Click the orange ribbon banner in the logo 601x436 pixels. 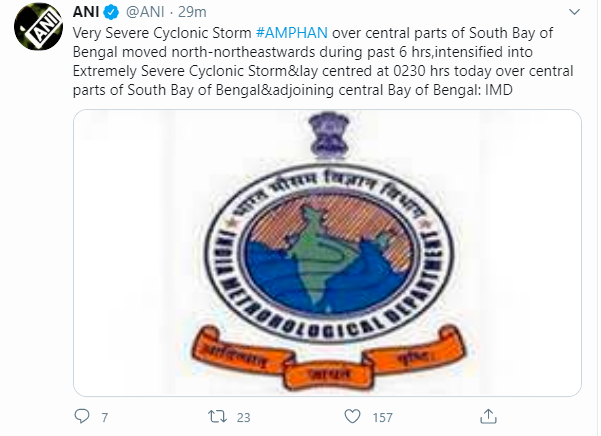328,357
